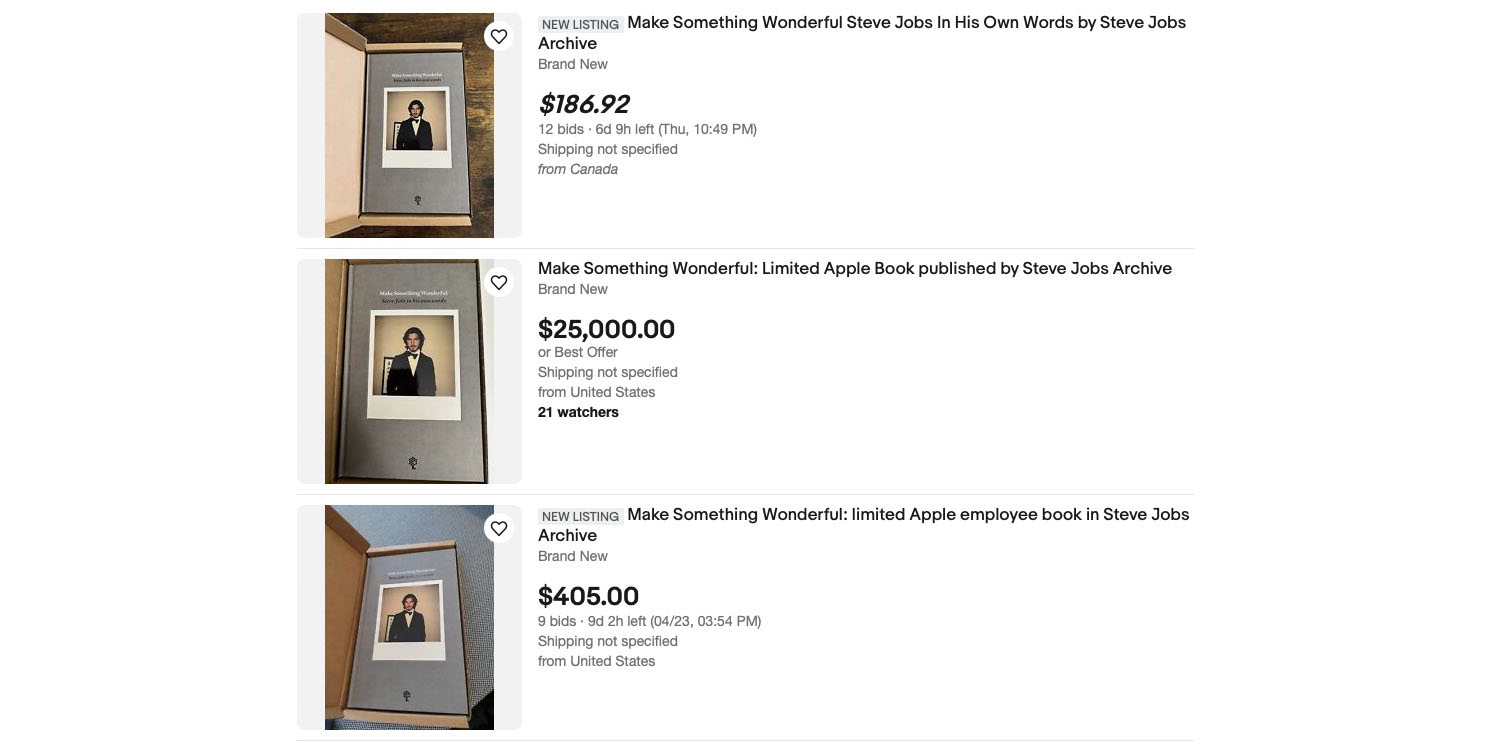Click the 12 bids count on the first auction

(561, 129)
